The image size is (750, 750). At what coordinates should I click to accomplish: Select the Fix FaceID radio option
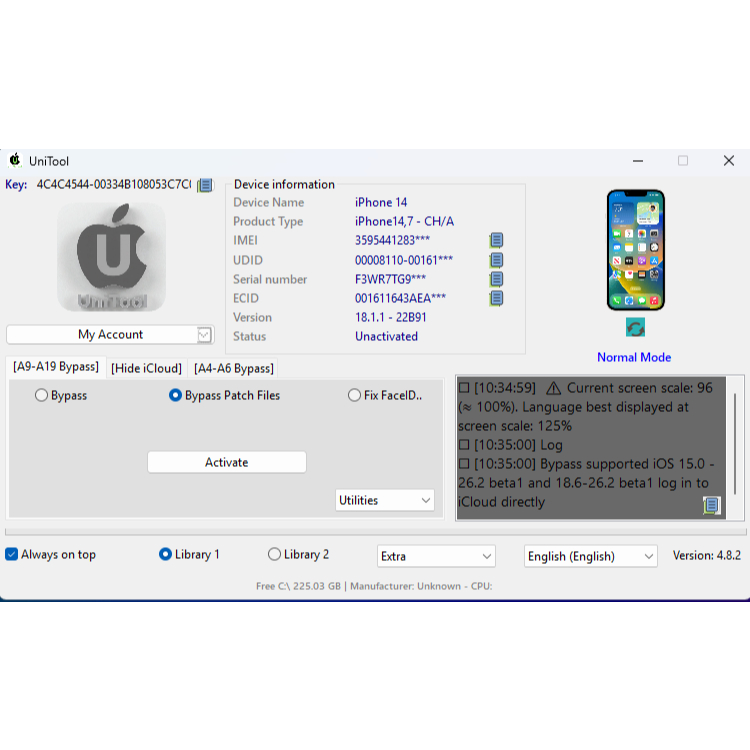pyautogui.click(x=385, y=396)
